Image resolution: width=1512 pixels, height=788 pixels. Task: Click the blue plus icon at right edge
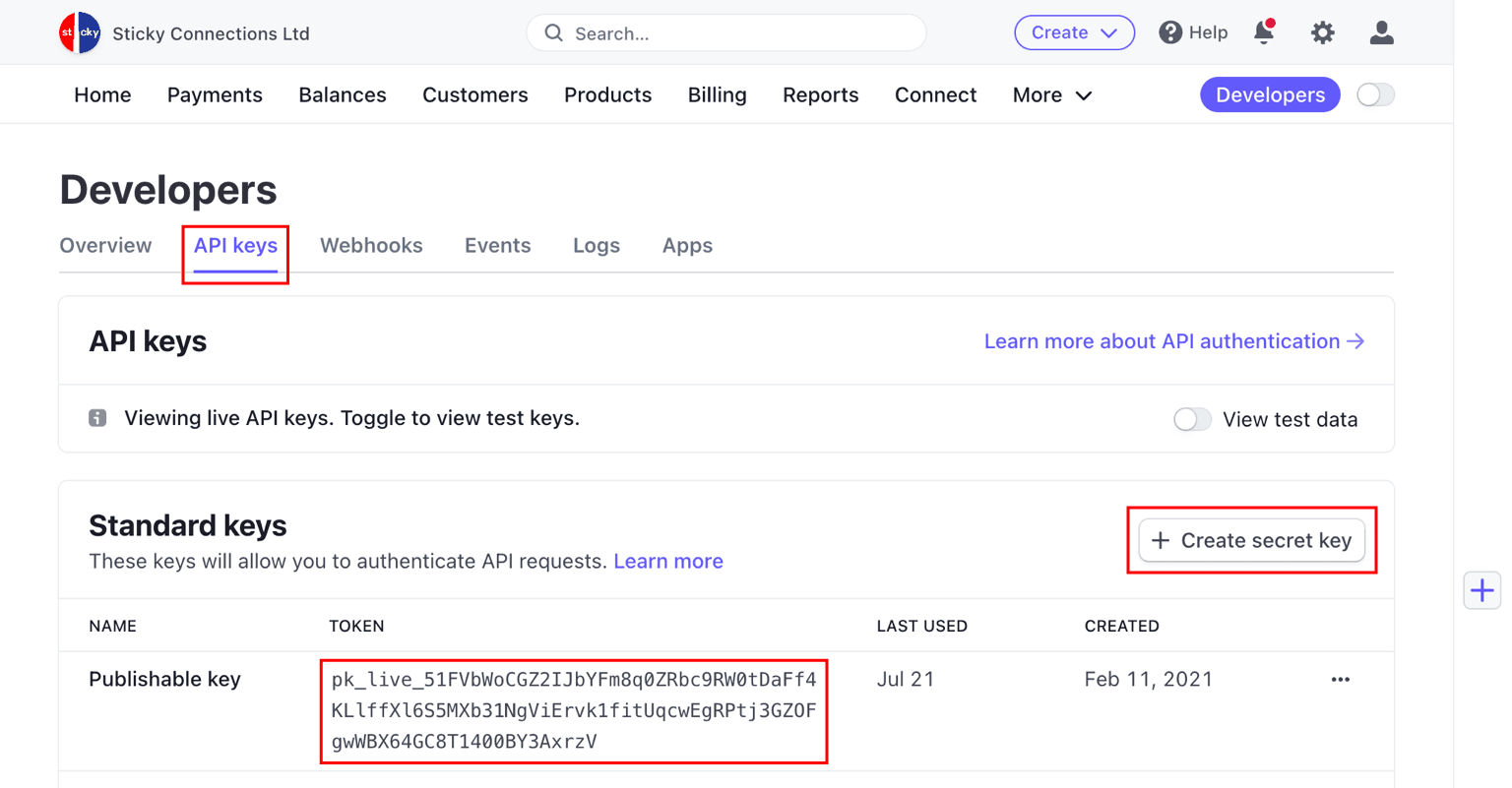(x=1482, y=591)
